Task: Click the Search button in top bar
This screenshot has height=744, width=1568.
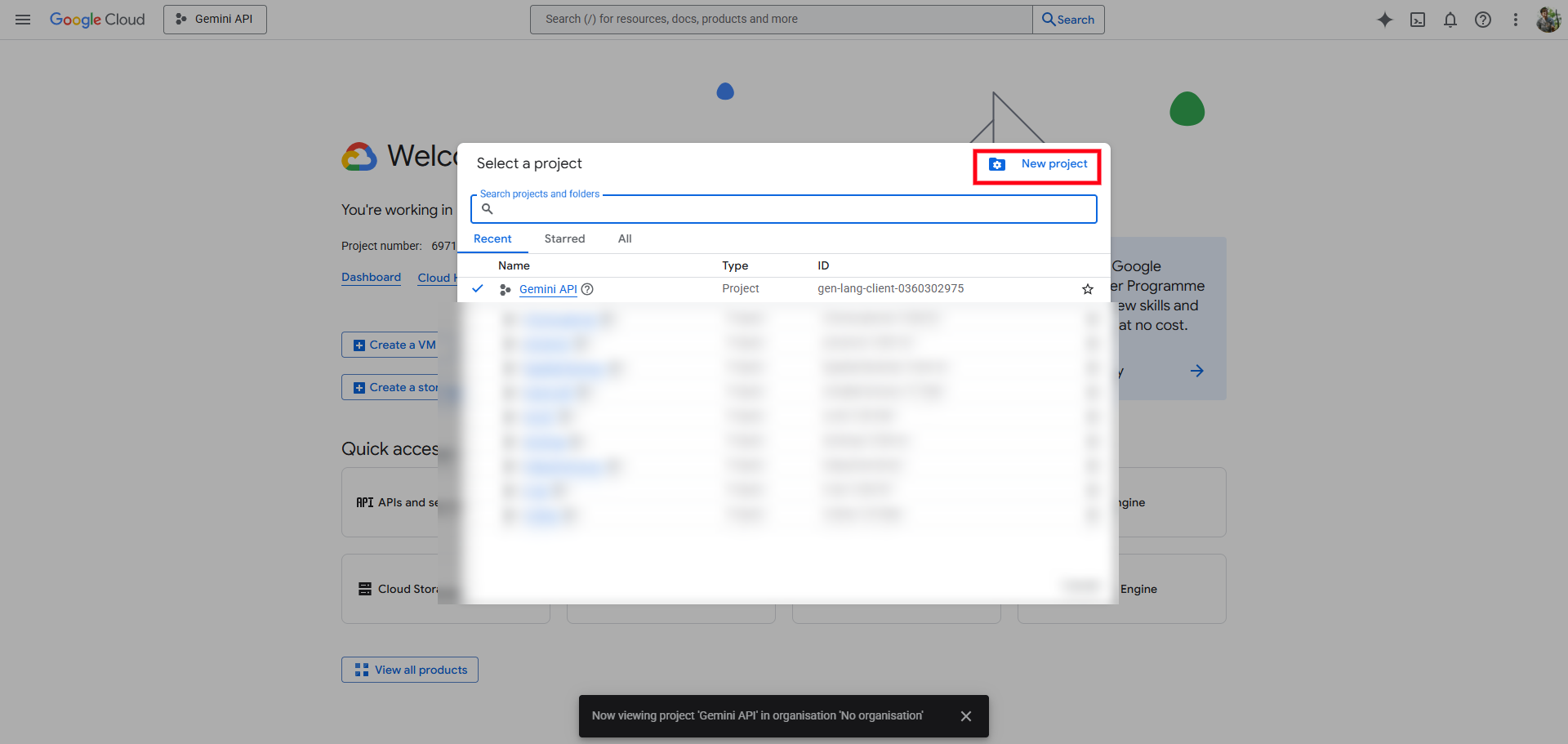Action: point(1068,20)
